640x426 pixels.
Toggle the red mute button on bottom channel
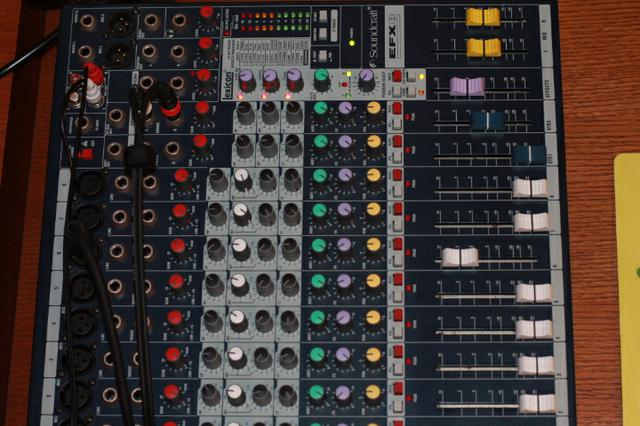pos(396,386)
